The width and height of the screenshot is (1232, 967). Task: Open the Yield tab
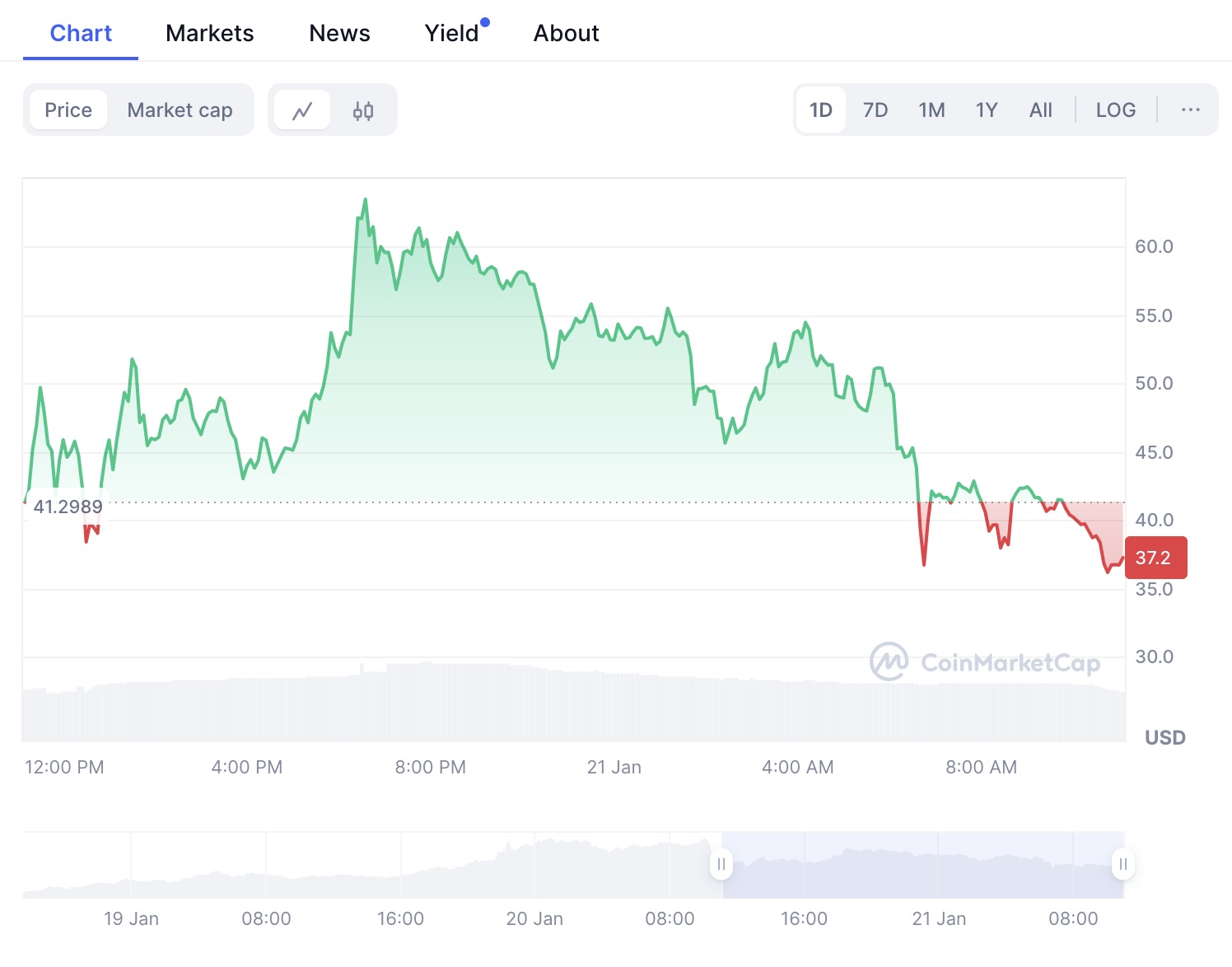[452, 33]
